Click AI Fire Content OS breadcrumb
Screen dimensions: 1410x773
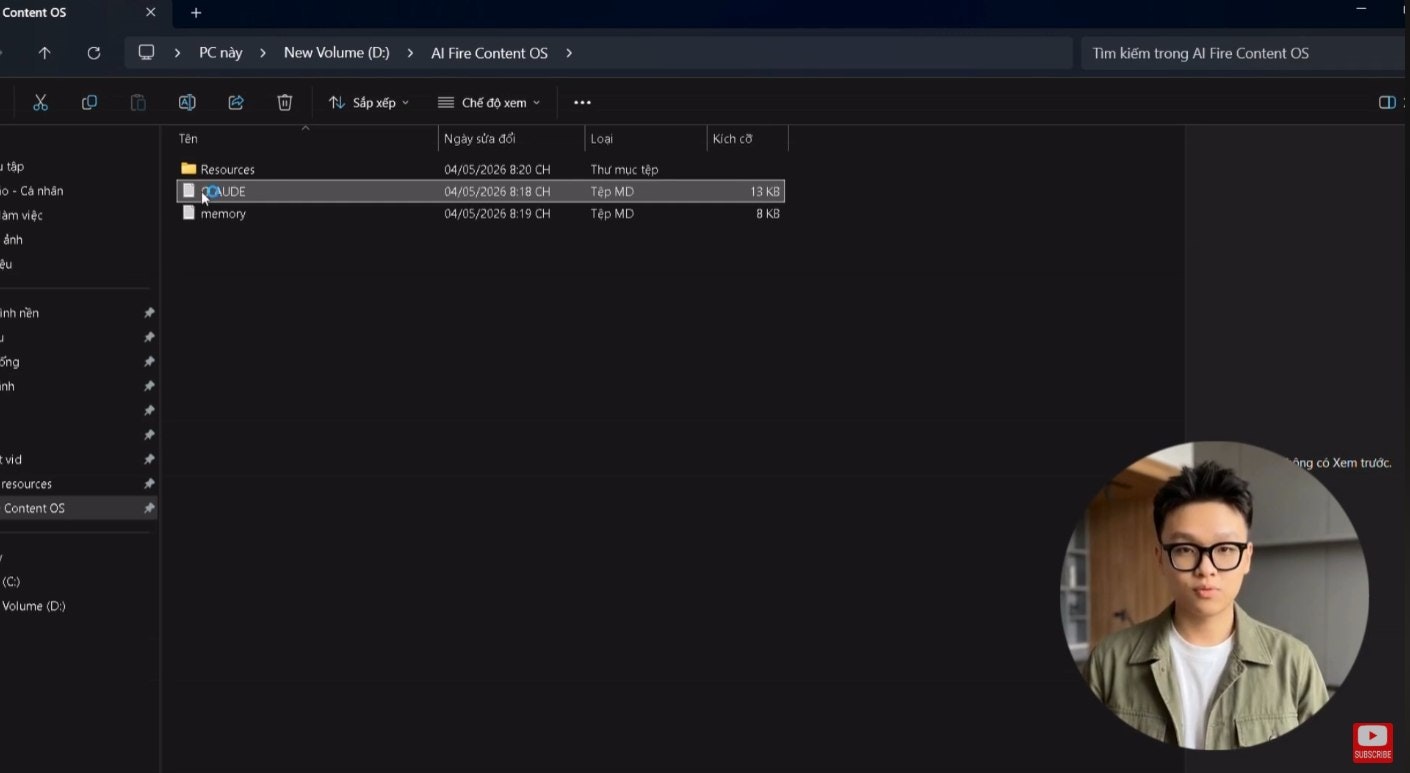[489, 53]
